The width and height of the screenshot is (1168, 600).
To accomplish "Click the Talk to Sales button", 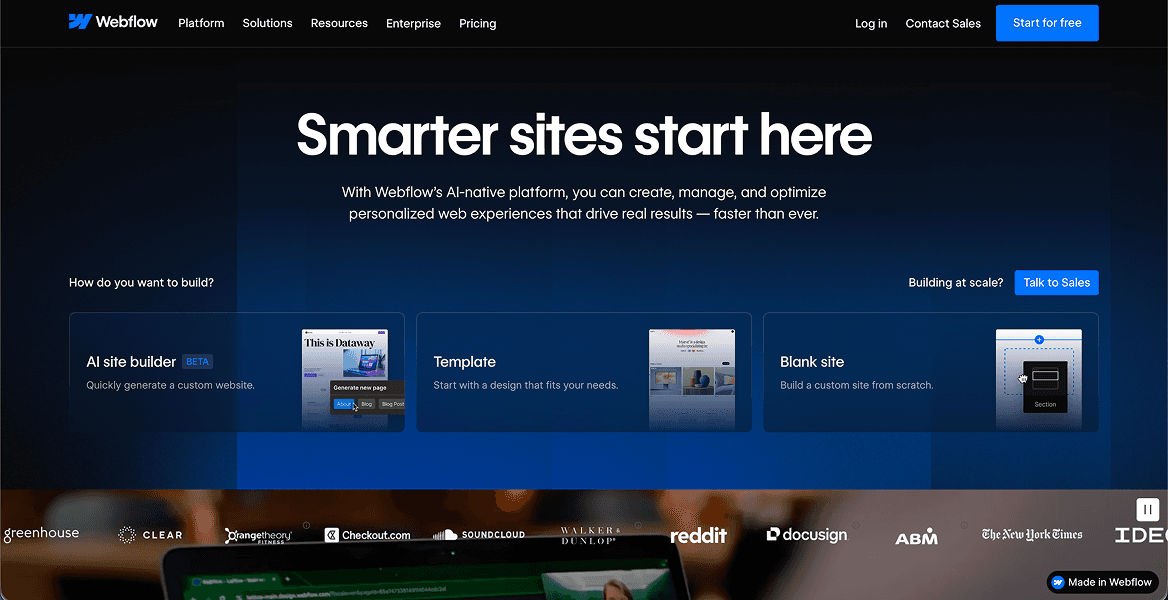I will click(1056, 282).
